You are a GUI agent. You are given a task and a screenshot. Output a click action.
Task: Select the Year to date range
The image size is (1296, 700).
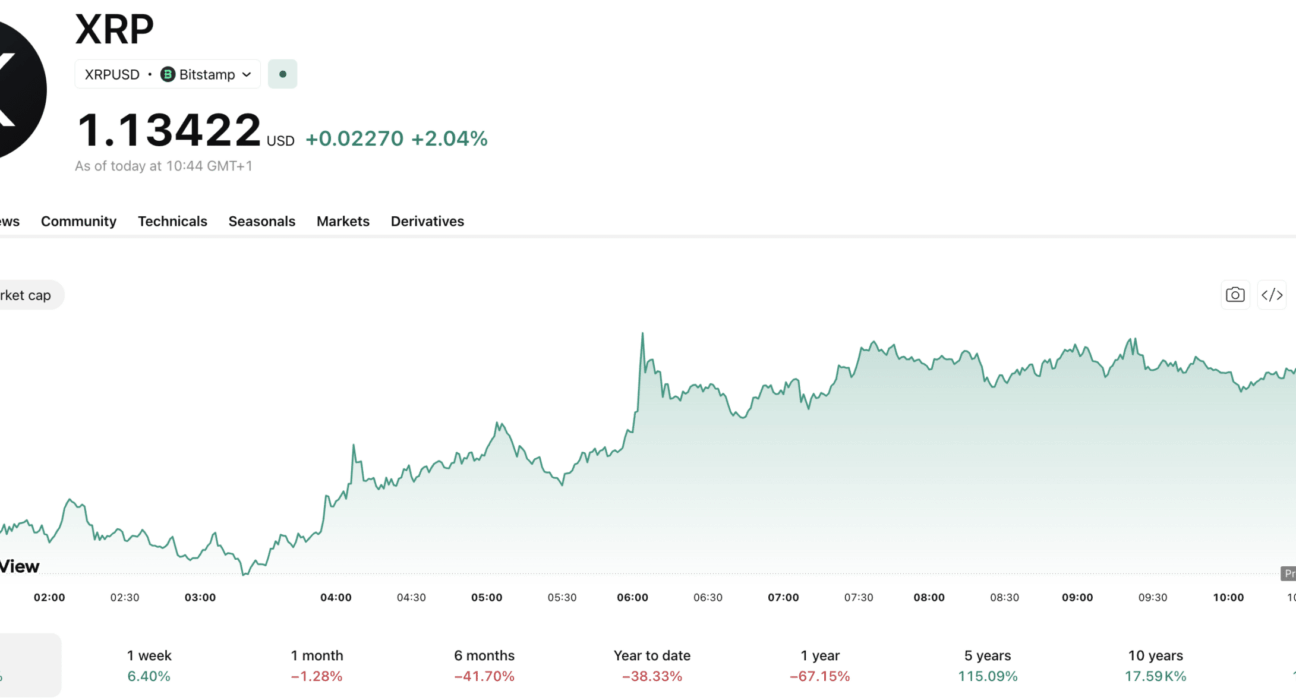tap(652, 666)
